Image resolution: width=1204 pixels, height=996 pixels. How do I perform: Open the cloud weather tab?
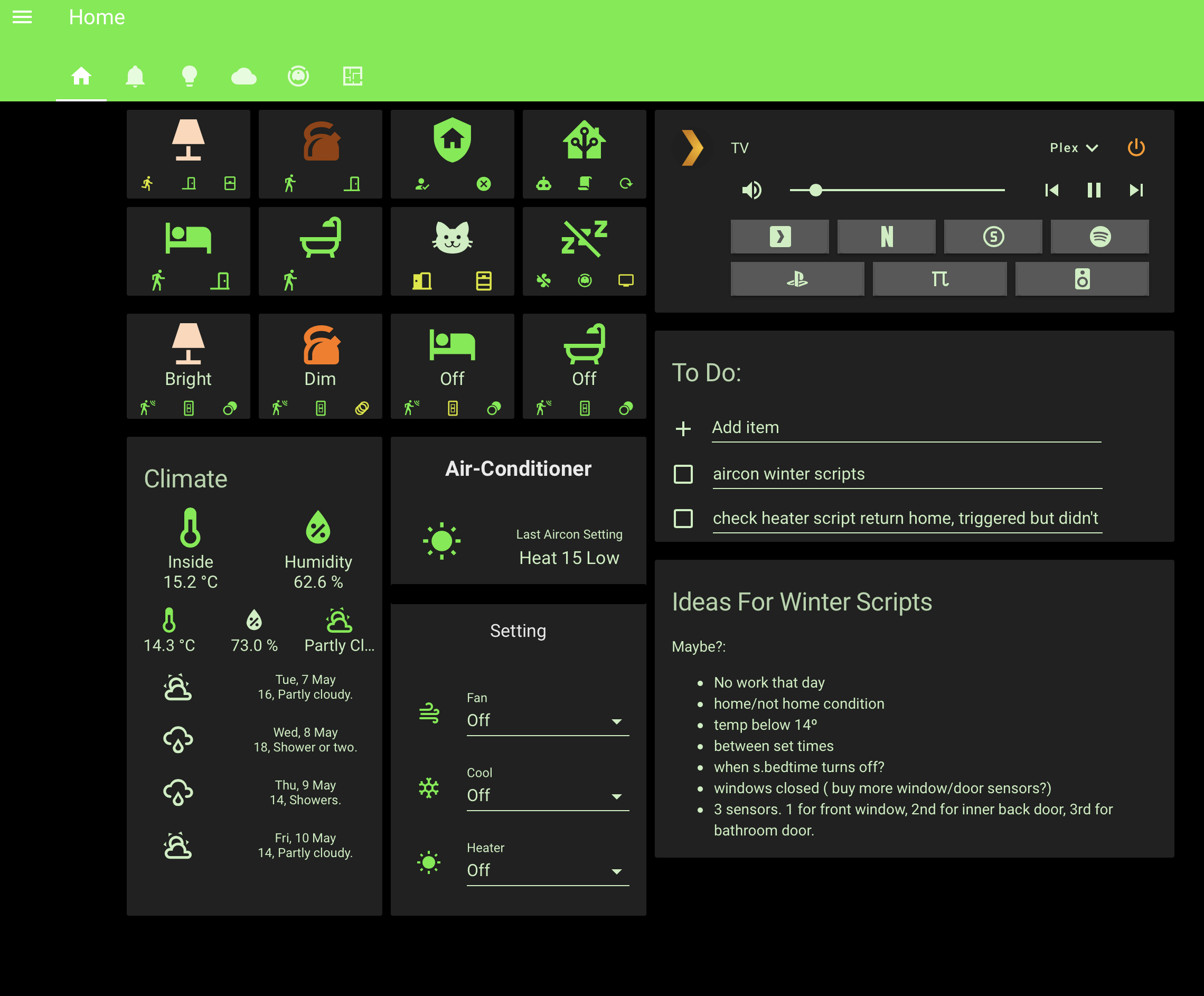[x=243, y=76]
